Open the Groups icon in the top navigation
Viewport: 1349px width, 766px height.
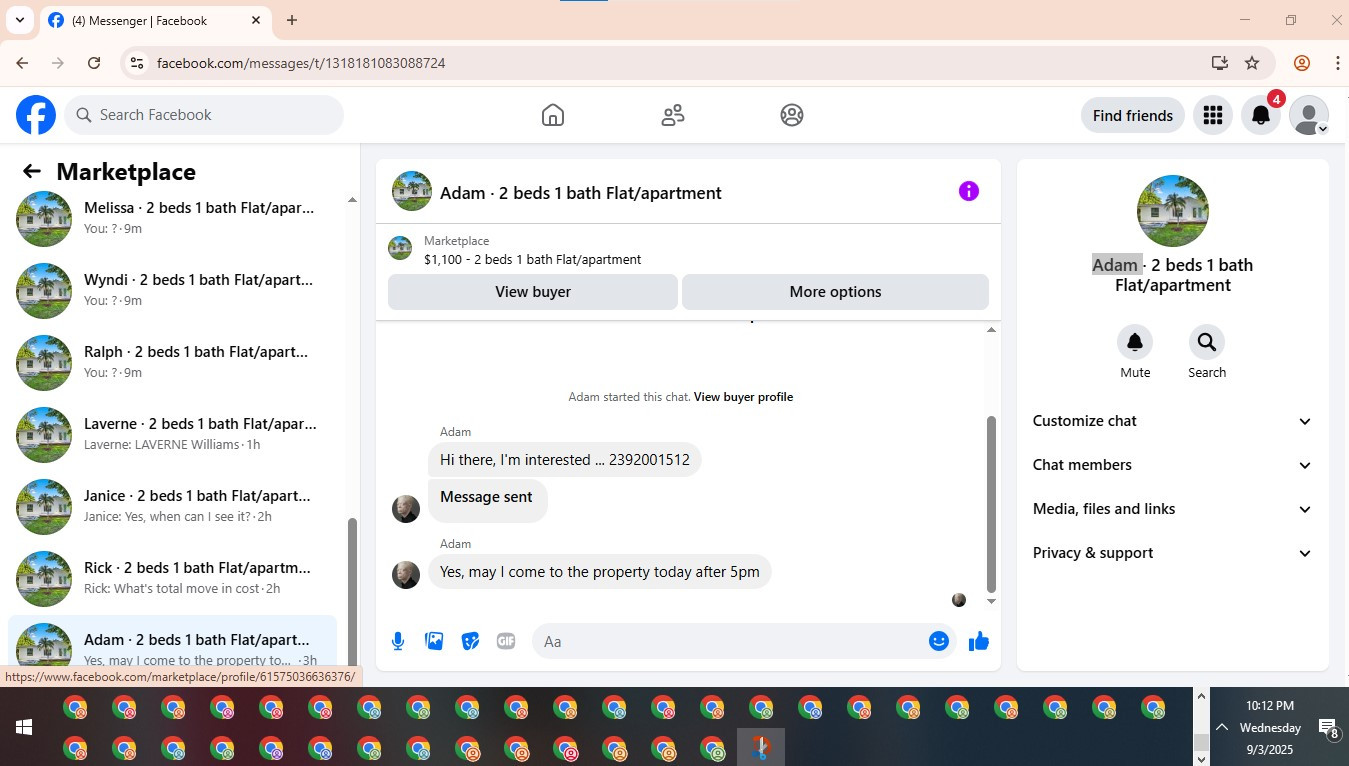click(x=792, y=115)
